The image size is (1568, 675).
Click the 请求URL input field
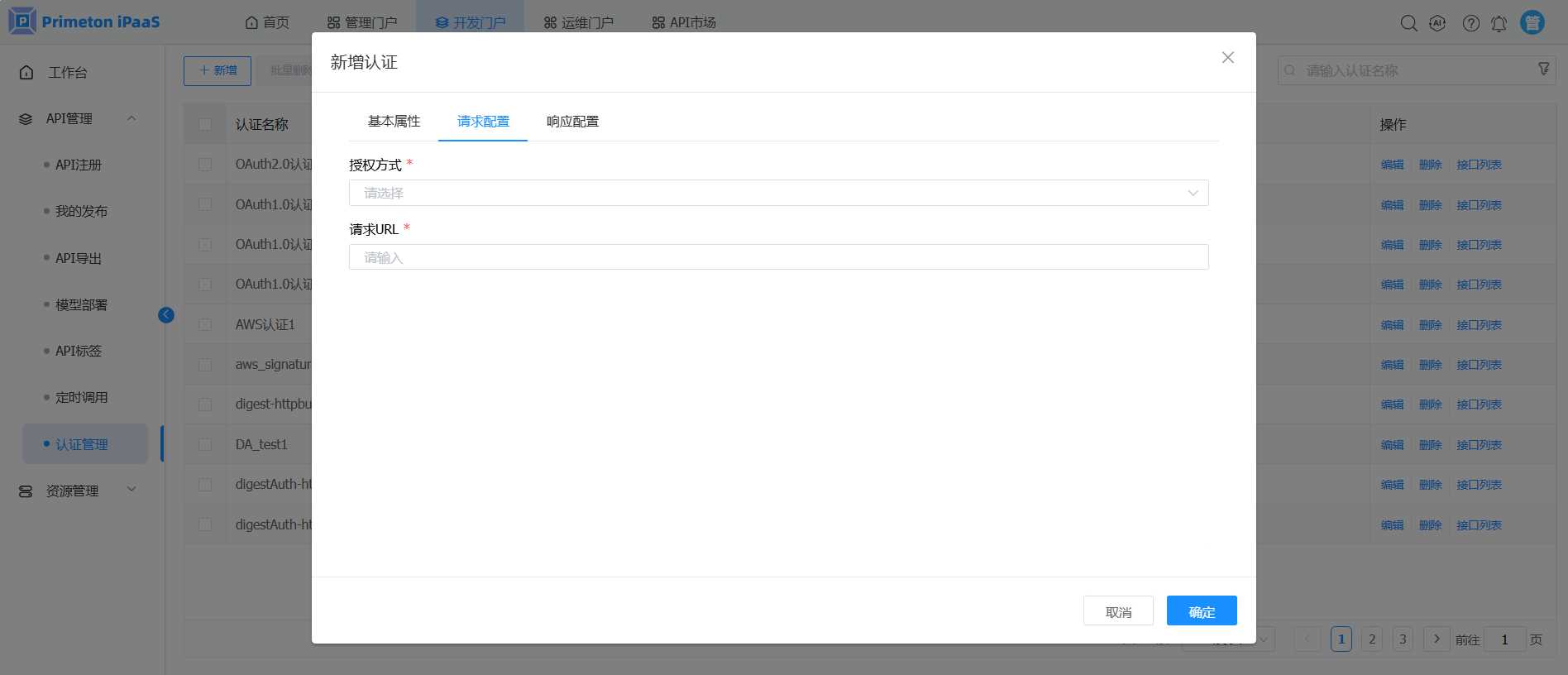778,257
